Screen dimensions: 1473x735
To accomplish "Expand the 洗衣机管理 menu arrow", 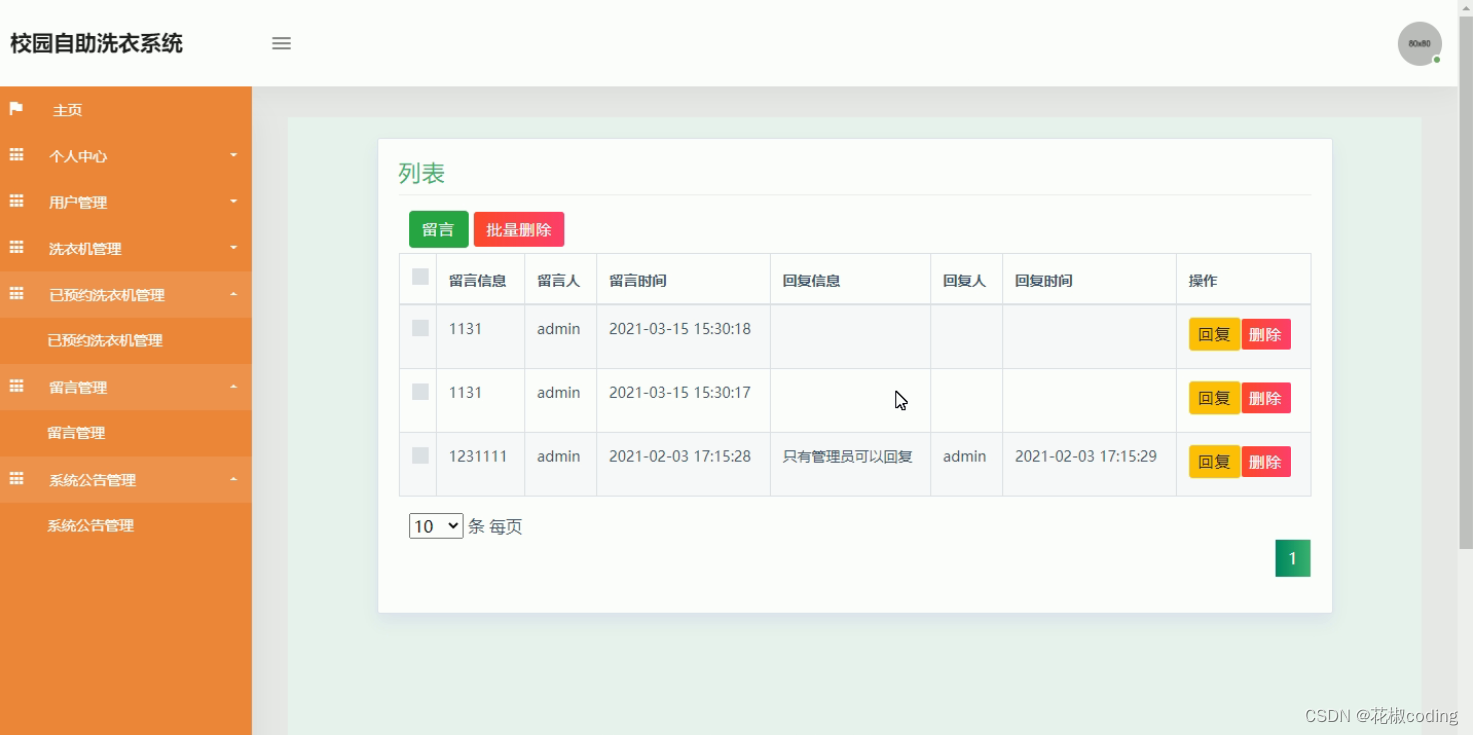I will click(234, 247).
